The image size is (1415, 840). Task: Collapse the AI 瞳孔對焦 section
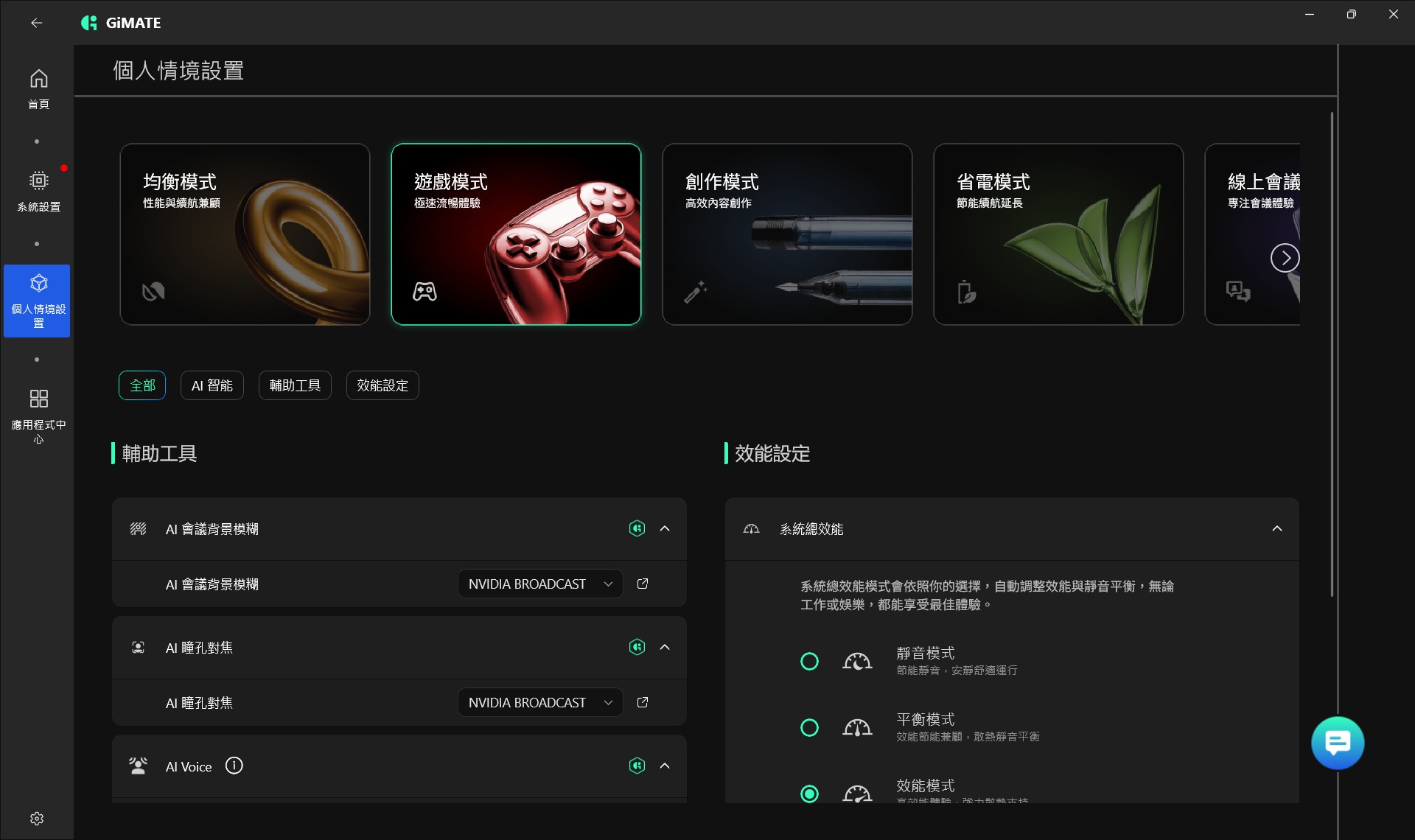665,648
